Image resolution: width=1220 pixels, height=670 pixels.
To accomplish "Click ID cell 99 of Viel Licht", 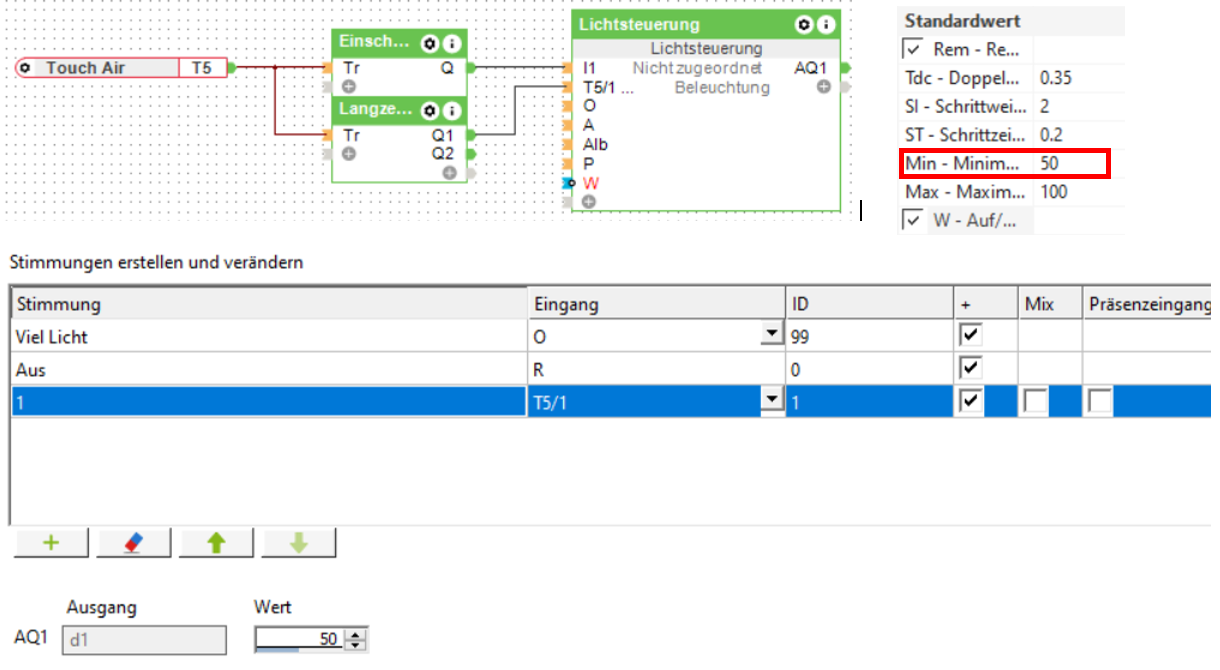I will [869, 336].
